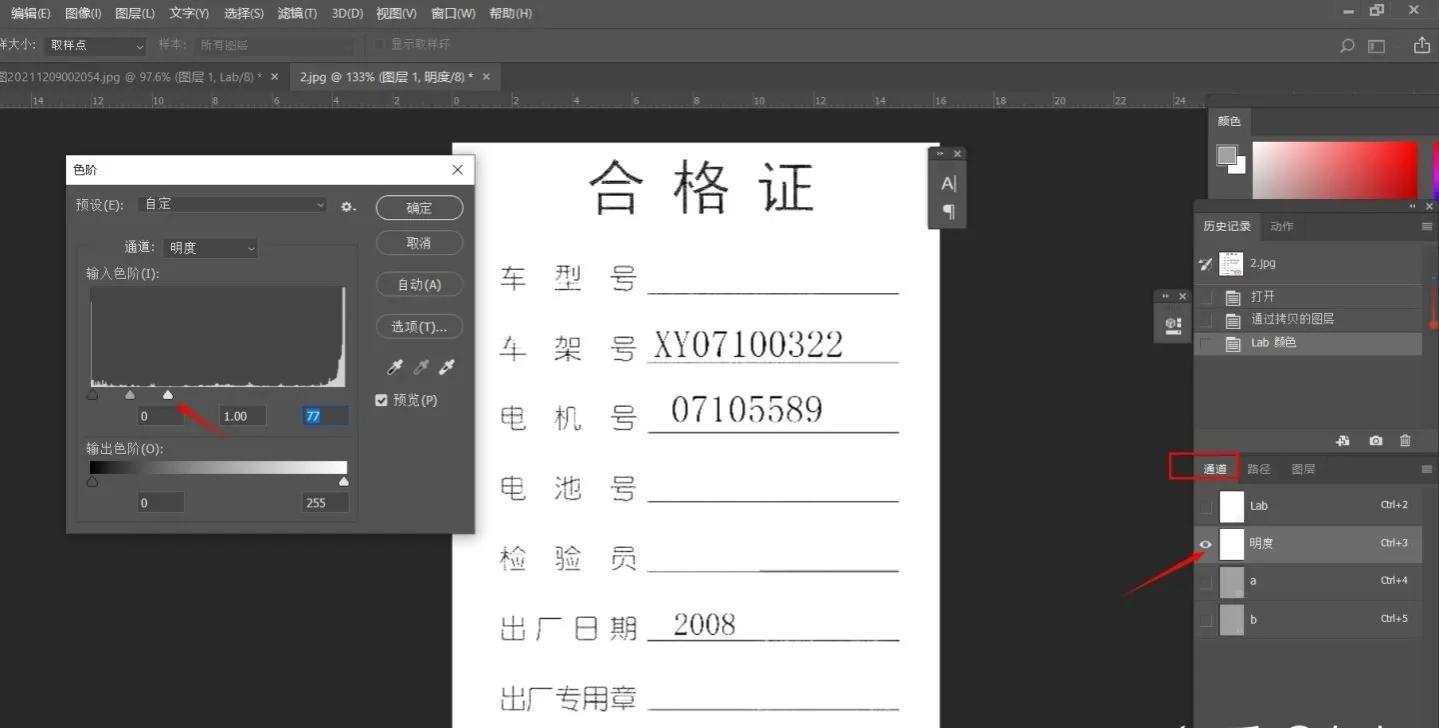
Task: Click the history brush source icon beside 2.jpg
Action: point(1206,265)
